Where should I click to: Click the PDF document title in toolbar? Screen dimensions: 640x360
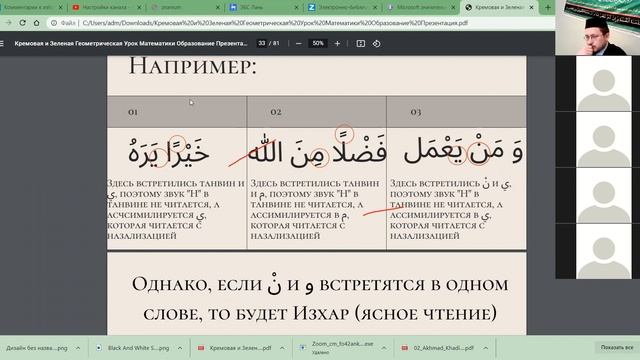click(x=131, y=43)
